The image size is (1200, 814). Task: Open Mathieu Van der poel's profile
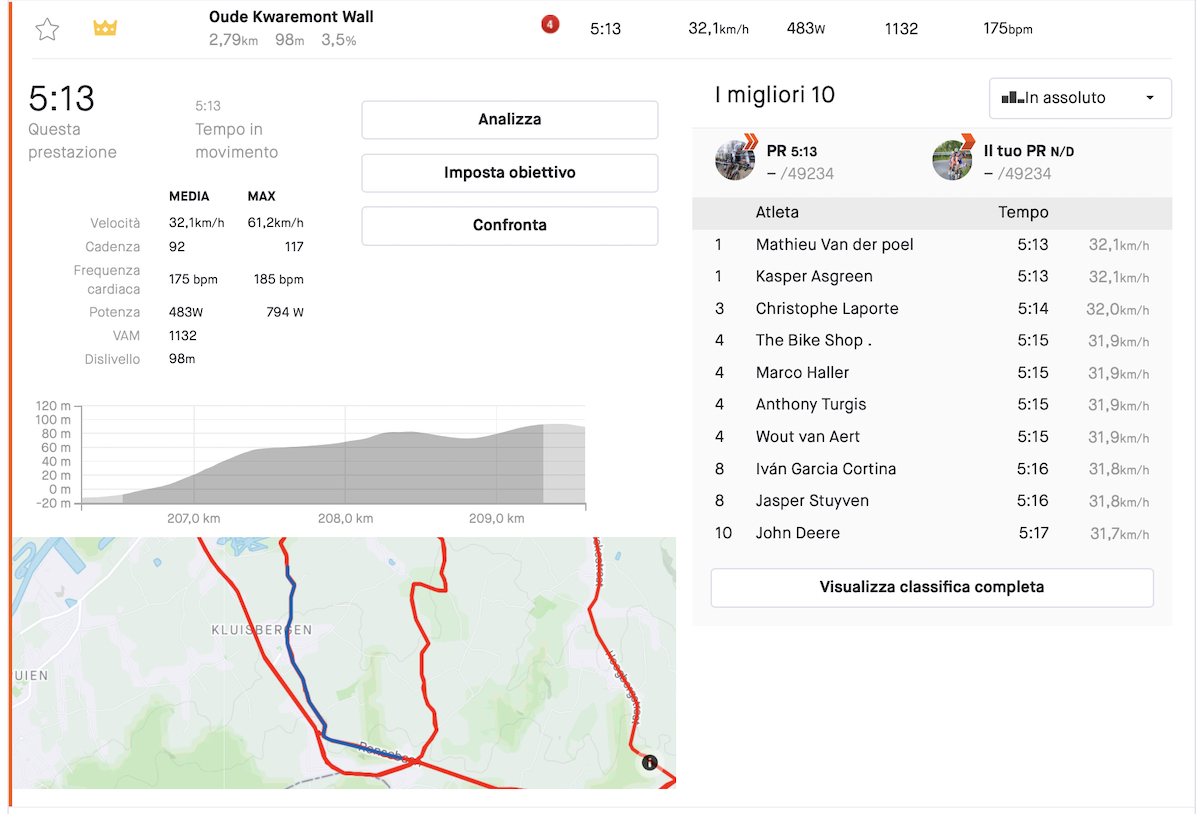pyautogui.click(x=834, y=245)
